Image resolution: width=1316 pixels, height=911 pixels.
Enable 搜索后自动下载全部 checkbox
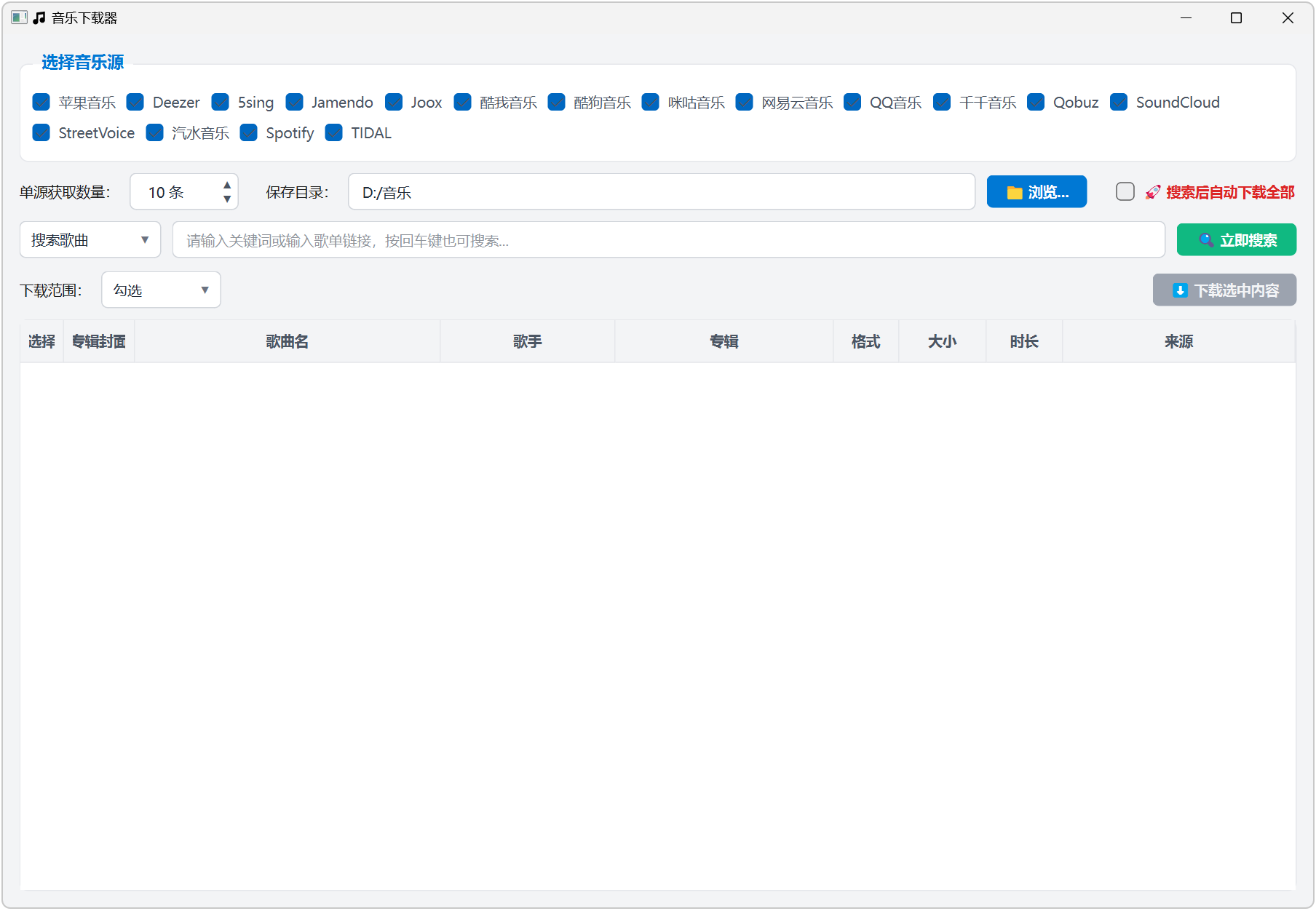pos(1125,192)
